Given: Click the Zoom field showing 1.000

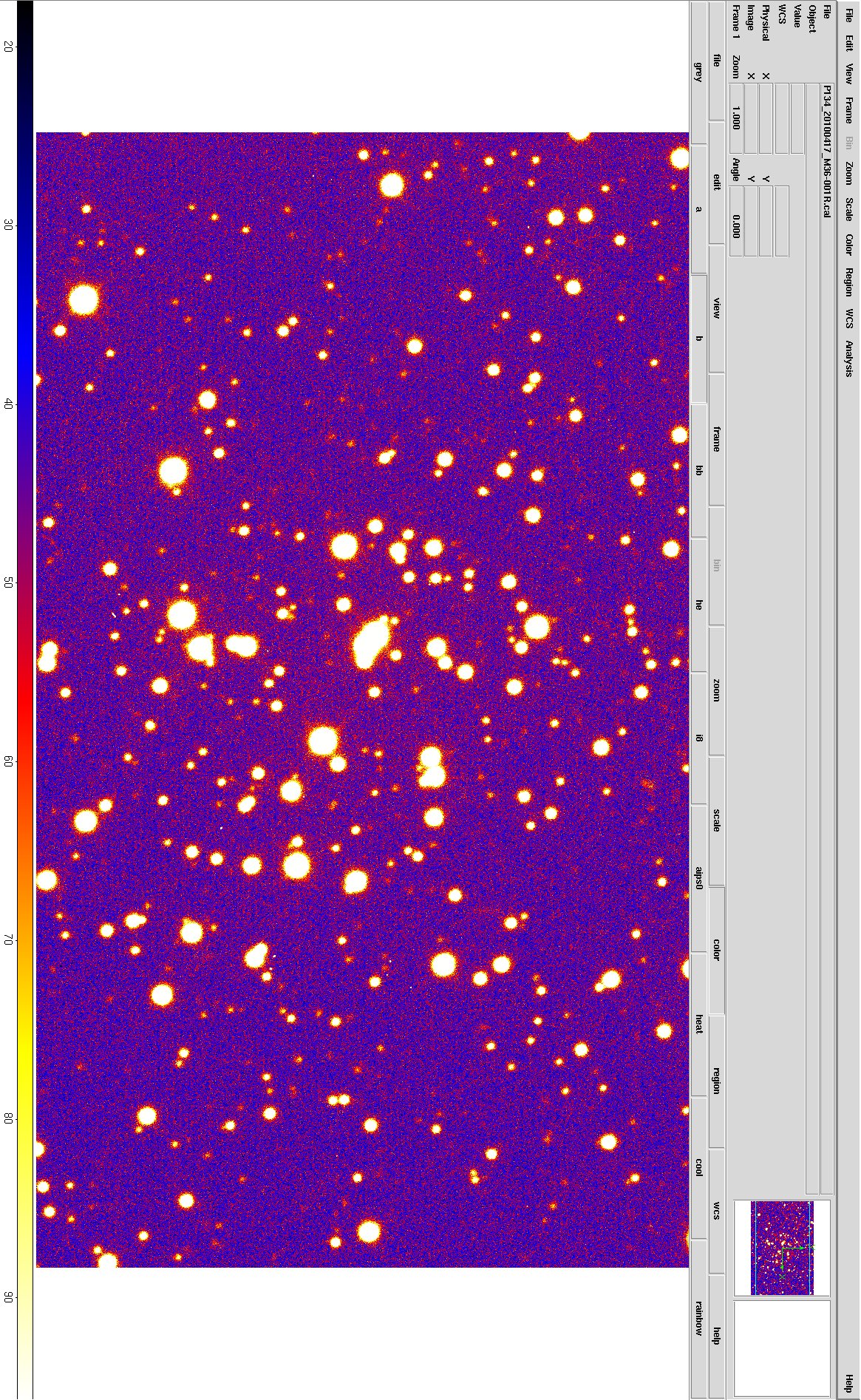Looking at the screenshot, I should coord(736,118).
